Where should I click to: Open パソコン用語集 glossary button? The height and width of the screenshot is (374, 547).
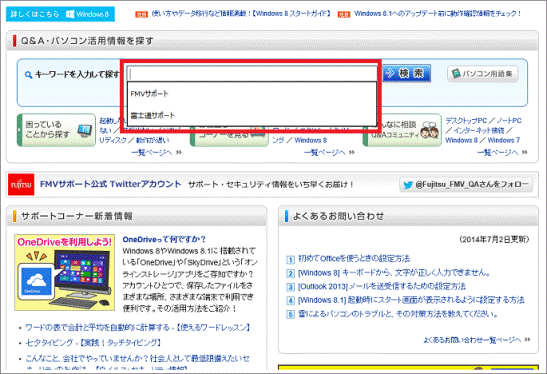click(x=482, y=74)
